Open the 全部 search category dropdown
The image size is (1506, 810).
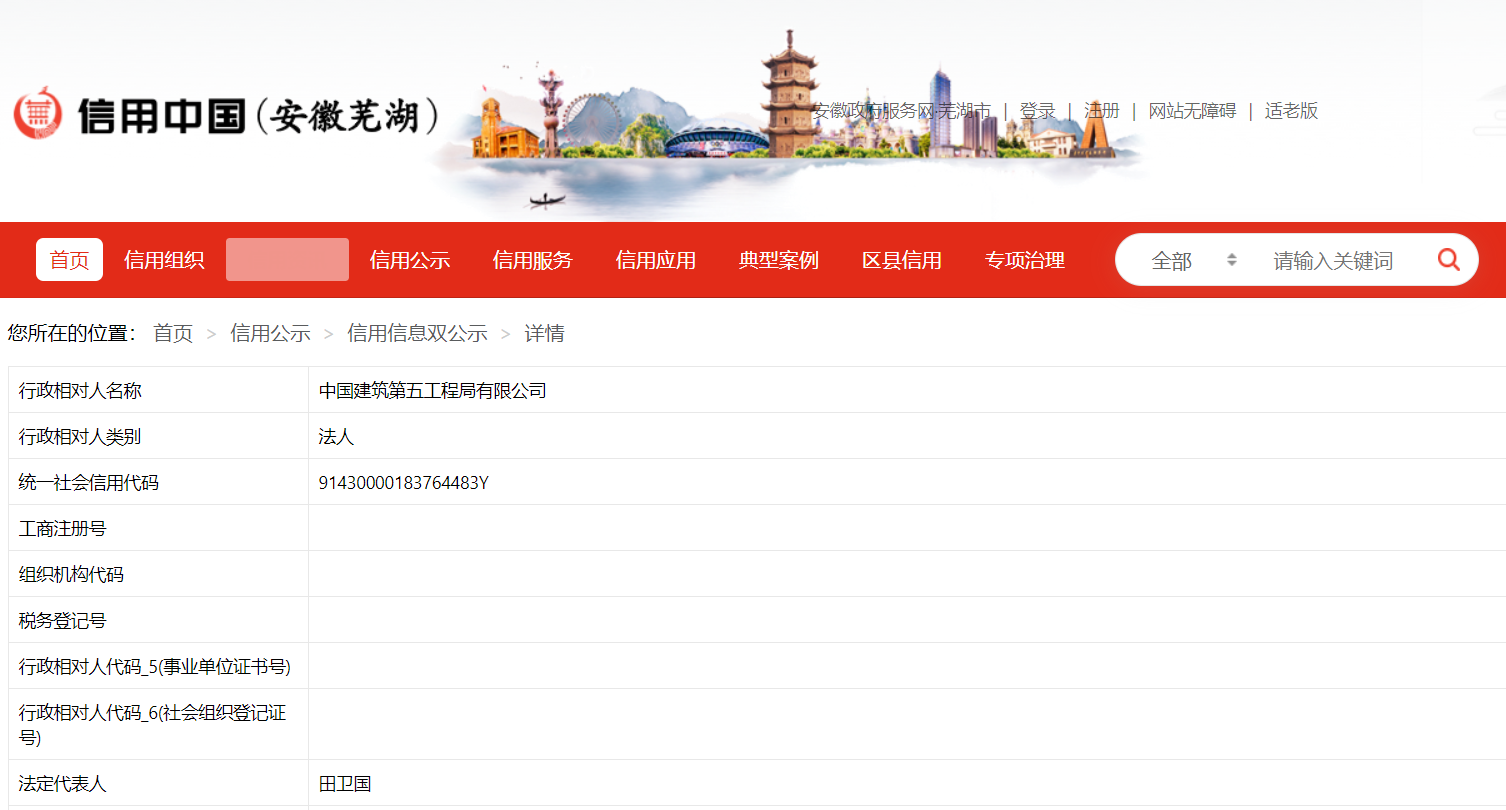click(x=1194, y=260)
